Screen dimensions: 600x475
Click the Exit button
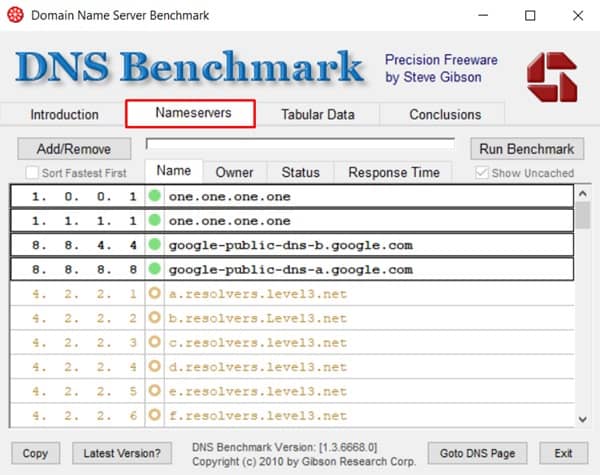(563, 453)
